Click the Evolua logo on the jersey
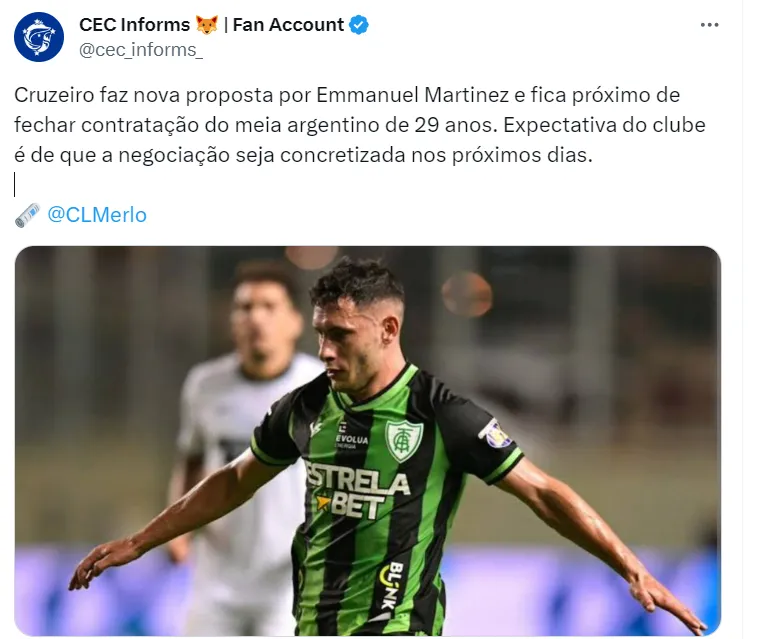This screenshot has width=763, height=639. point(351,435)
